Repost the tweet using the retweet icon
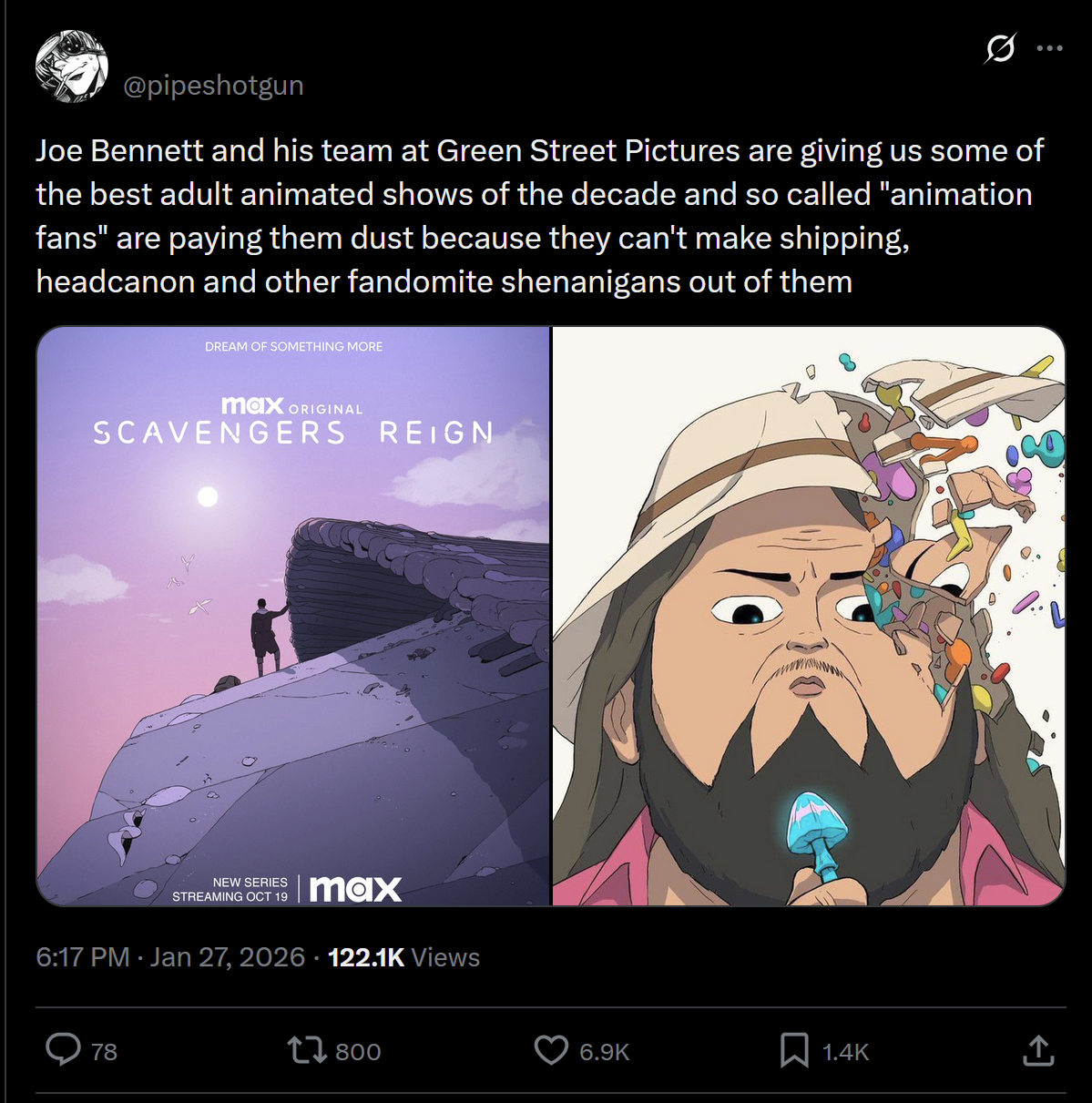Image resolution: width=1092 pixels, height=1103 pixels. tap(307, 1050)
